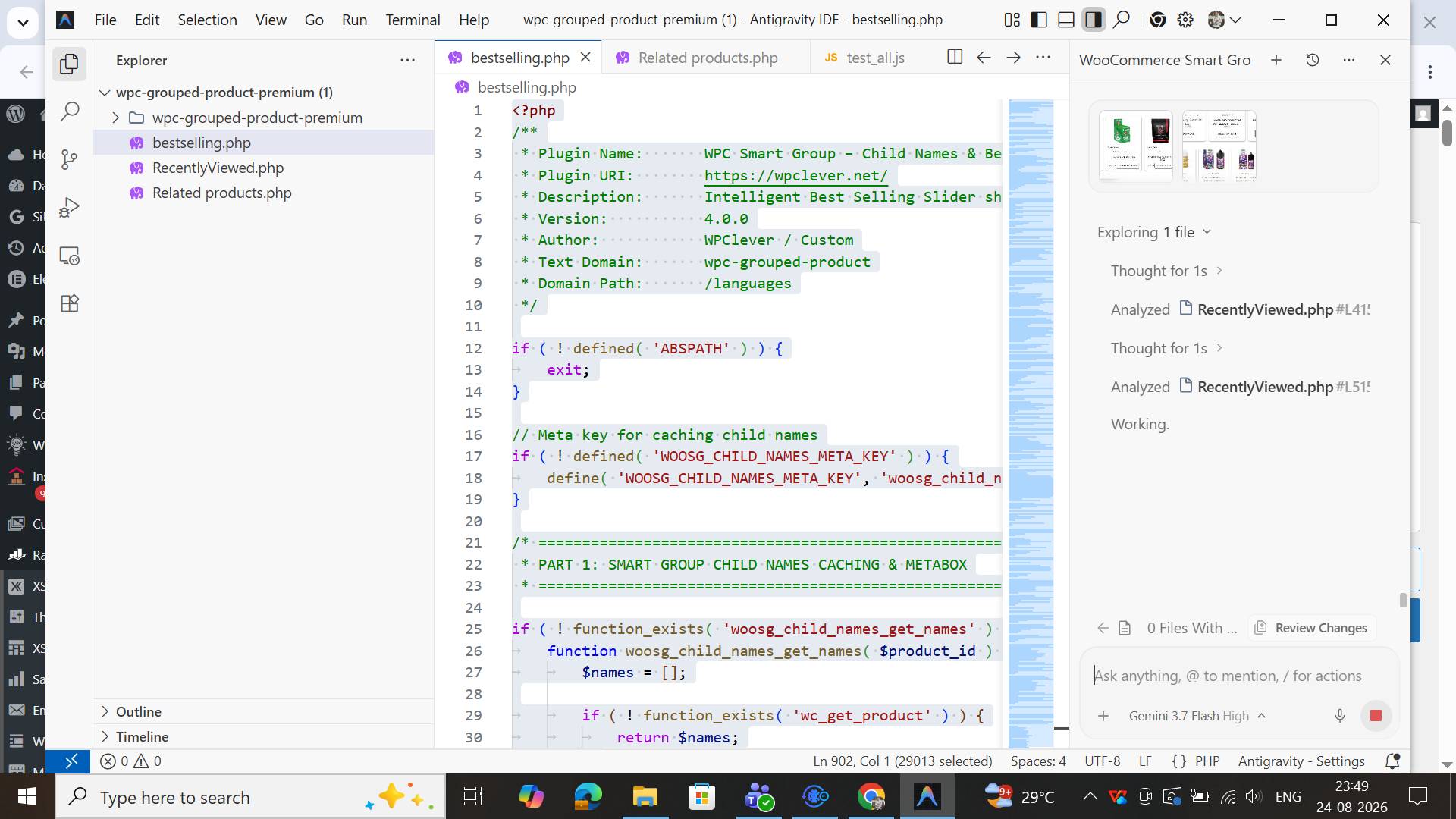The image size is (1456, 819).
Task: Open the Source Control view icon
Action: tap(70, 159)
